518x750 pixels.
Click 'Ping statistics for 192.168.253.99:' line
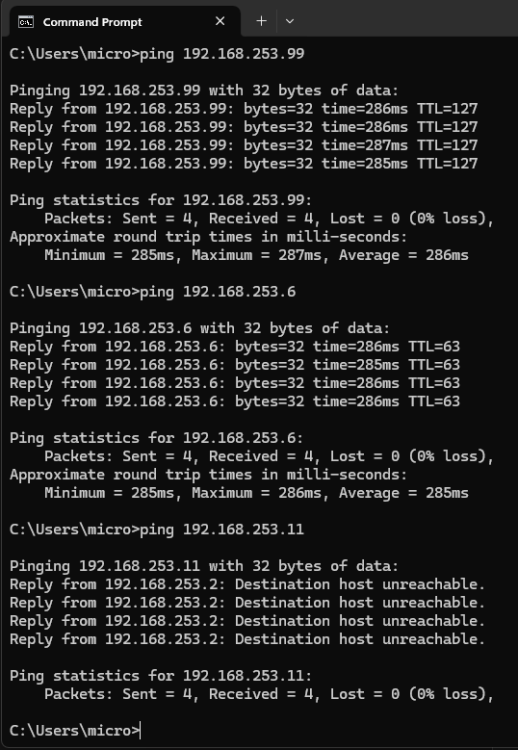click(x=161, y=200)
